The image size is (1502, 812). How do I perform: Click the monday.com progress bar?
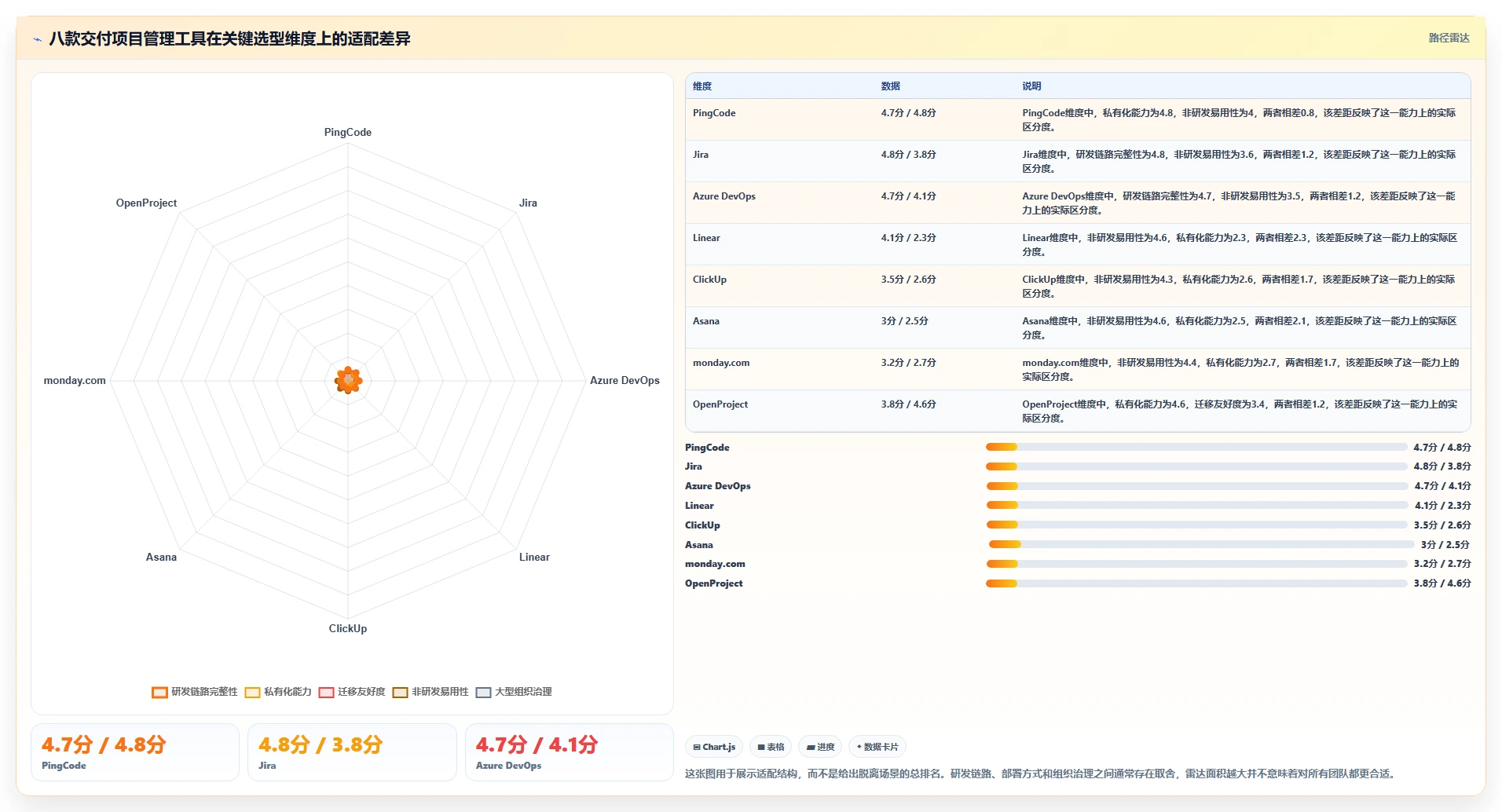1196,564
